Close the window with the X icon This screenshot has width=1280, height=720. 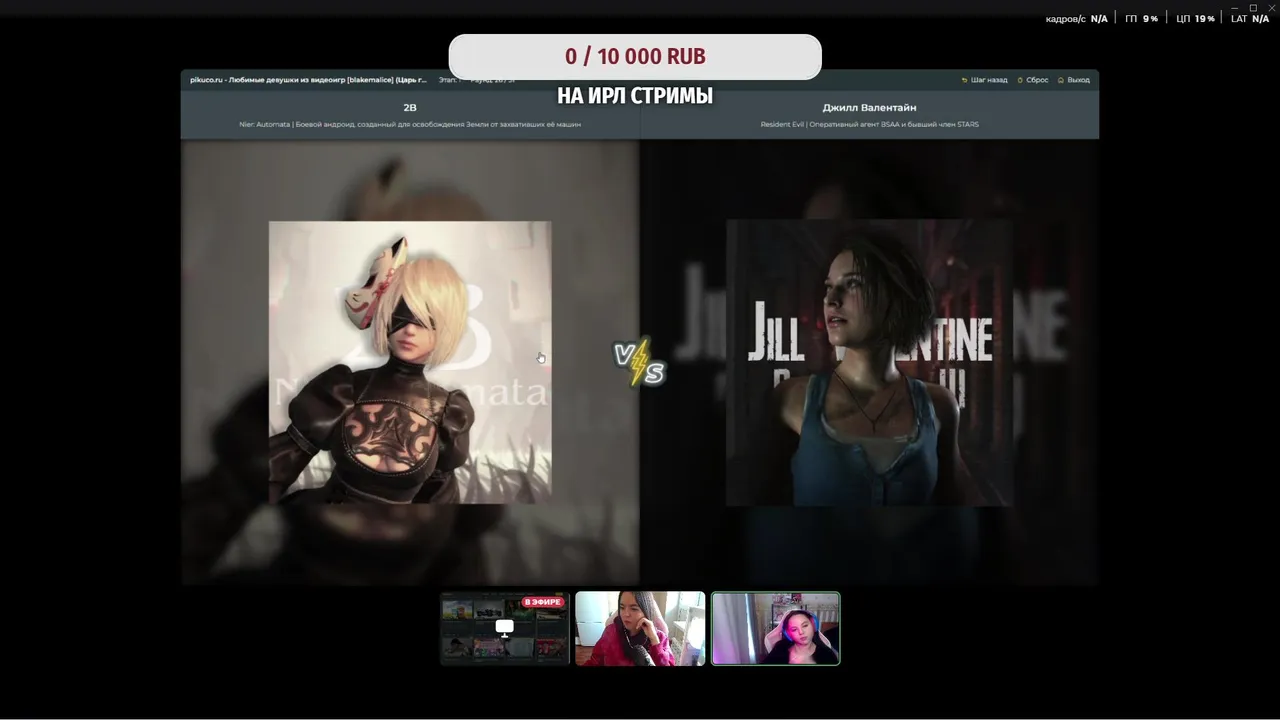(x=1271, y=7)
